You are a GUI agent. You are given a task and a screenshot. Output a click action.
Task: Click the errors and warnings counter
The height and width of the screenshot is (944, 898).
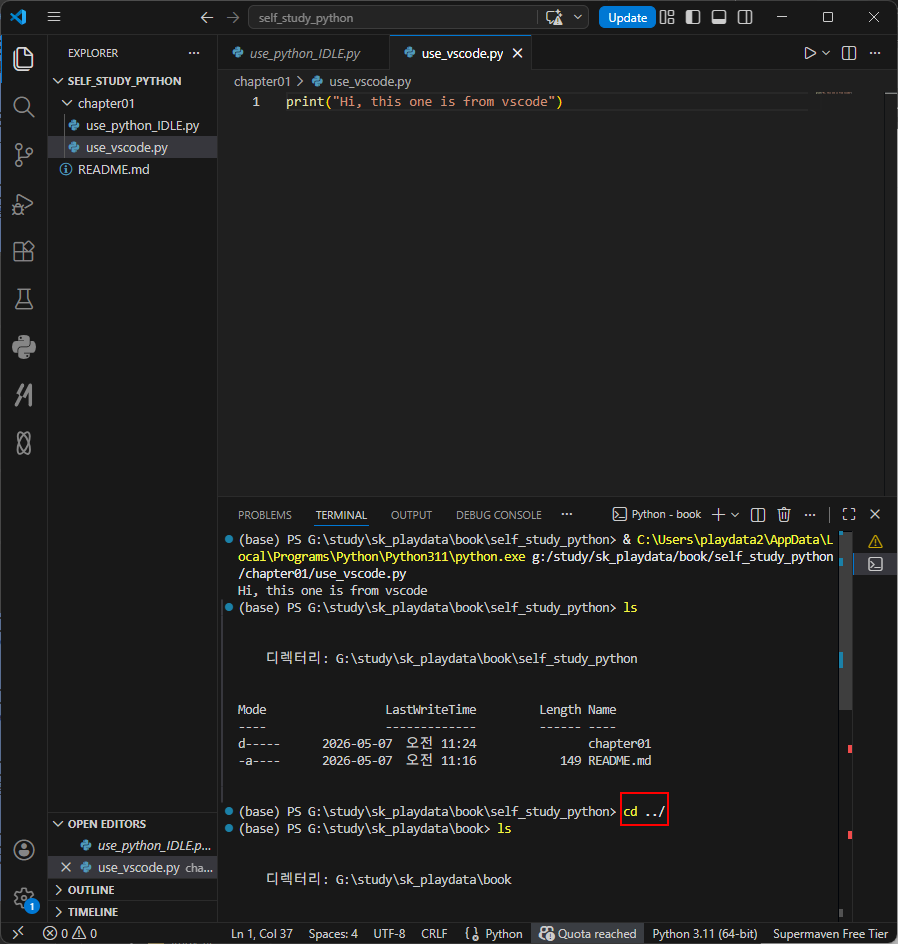tap(70, 933)
